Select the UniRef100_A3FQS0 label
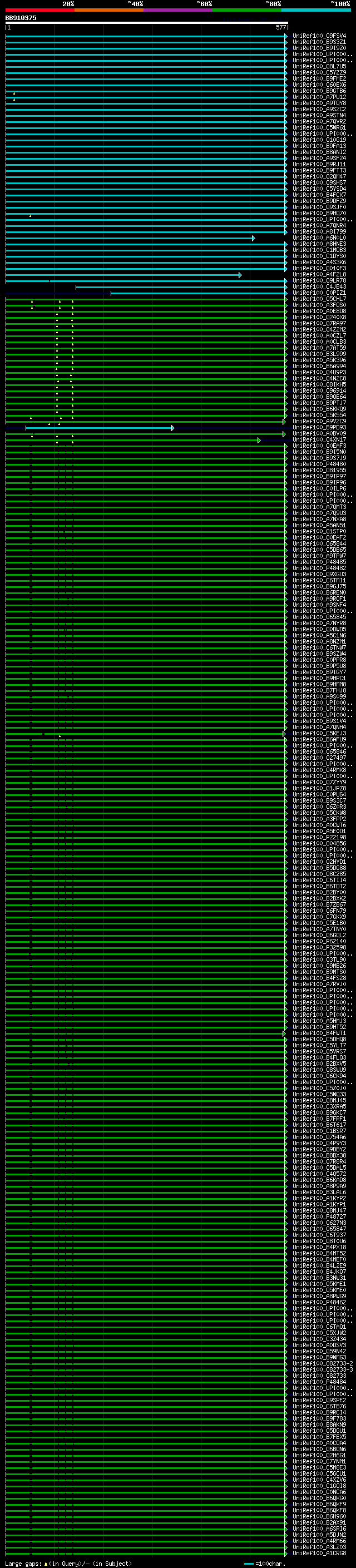The image size is (356, 1568). [x=319, y=305]
